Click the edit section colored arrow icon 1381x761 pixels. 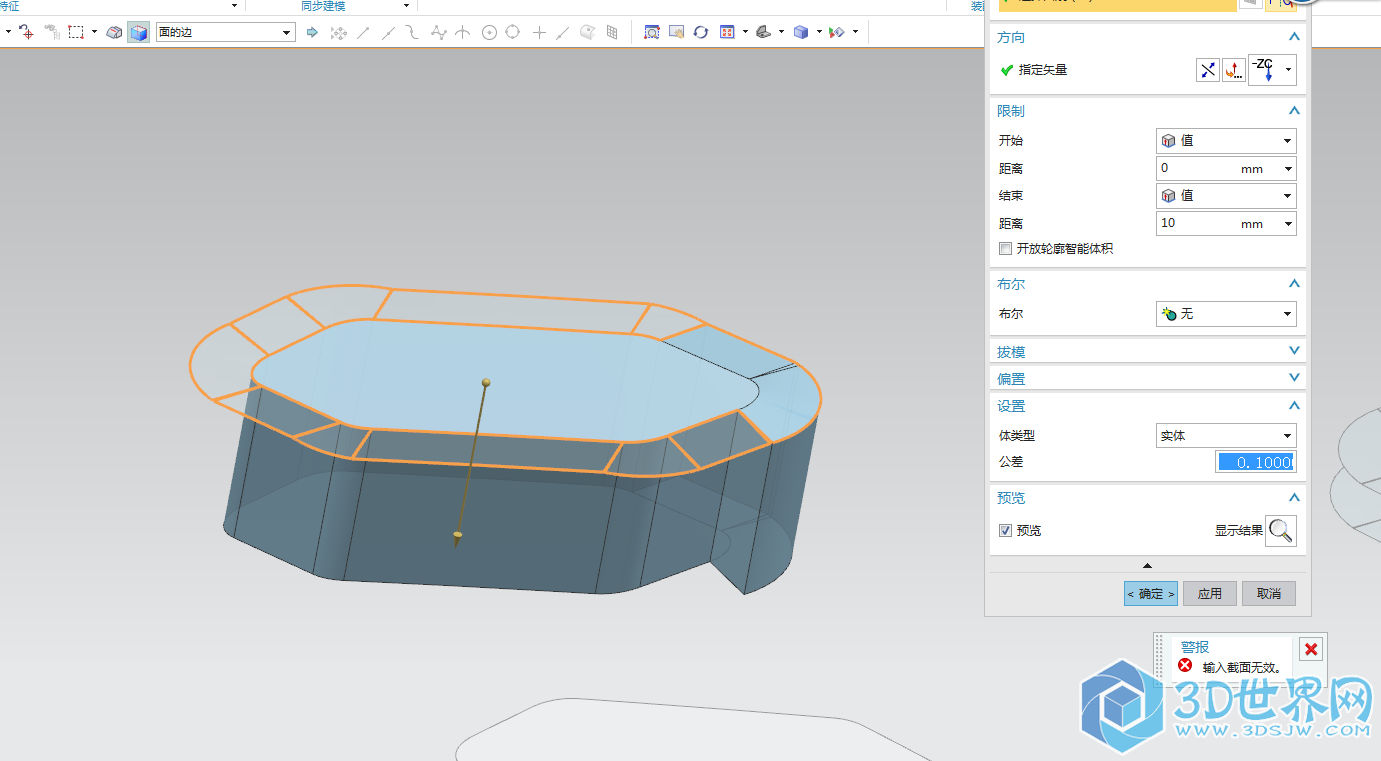[x=836, y=32]
